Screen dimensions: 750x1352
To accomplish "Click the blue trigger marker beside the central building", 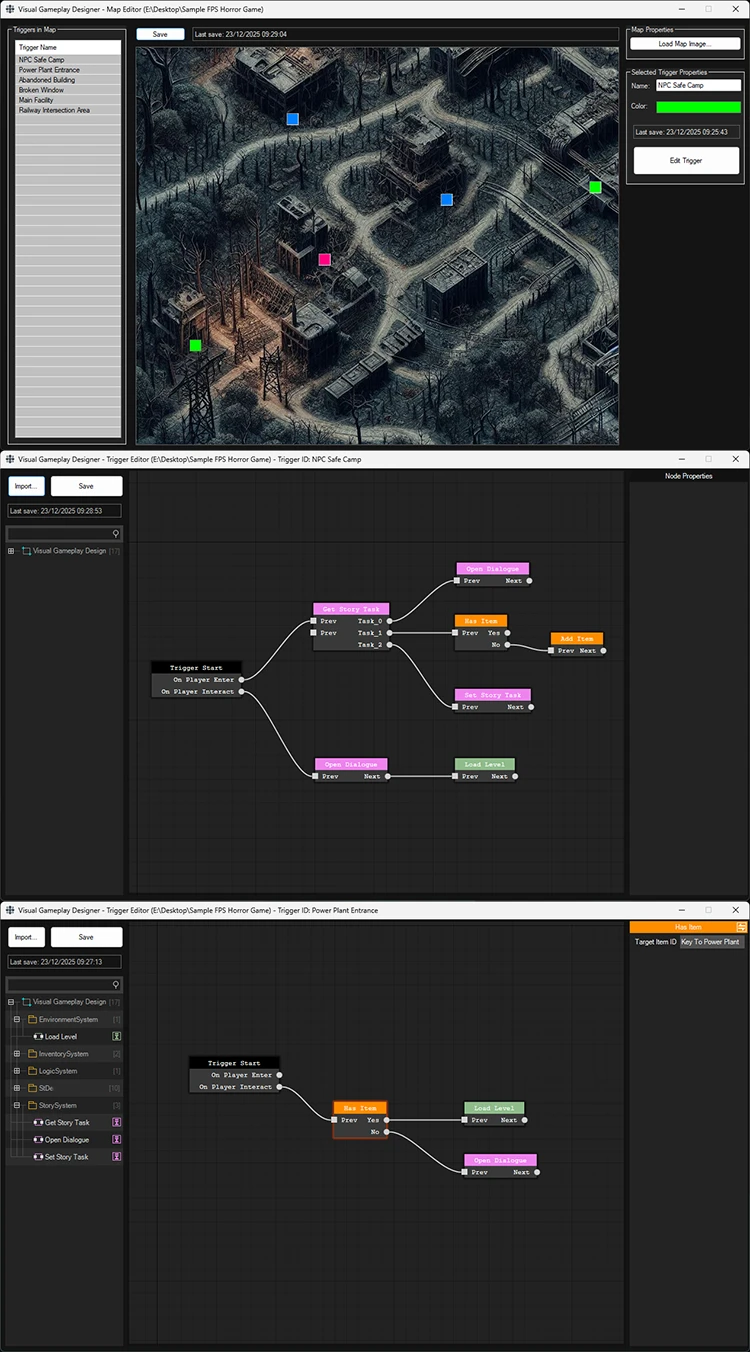I will 447,200.
